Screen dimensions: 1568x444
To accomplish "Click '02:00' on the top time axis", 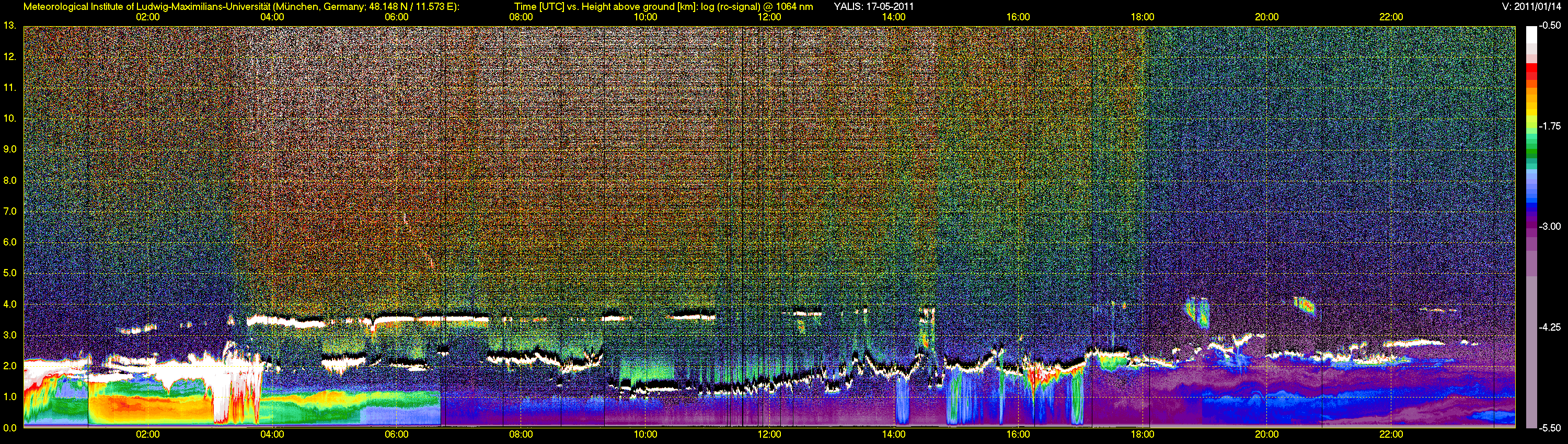I will pyautogui.click(x=148, y=17).
